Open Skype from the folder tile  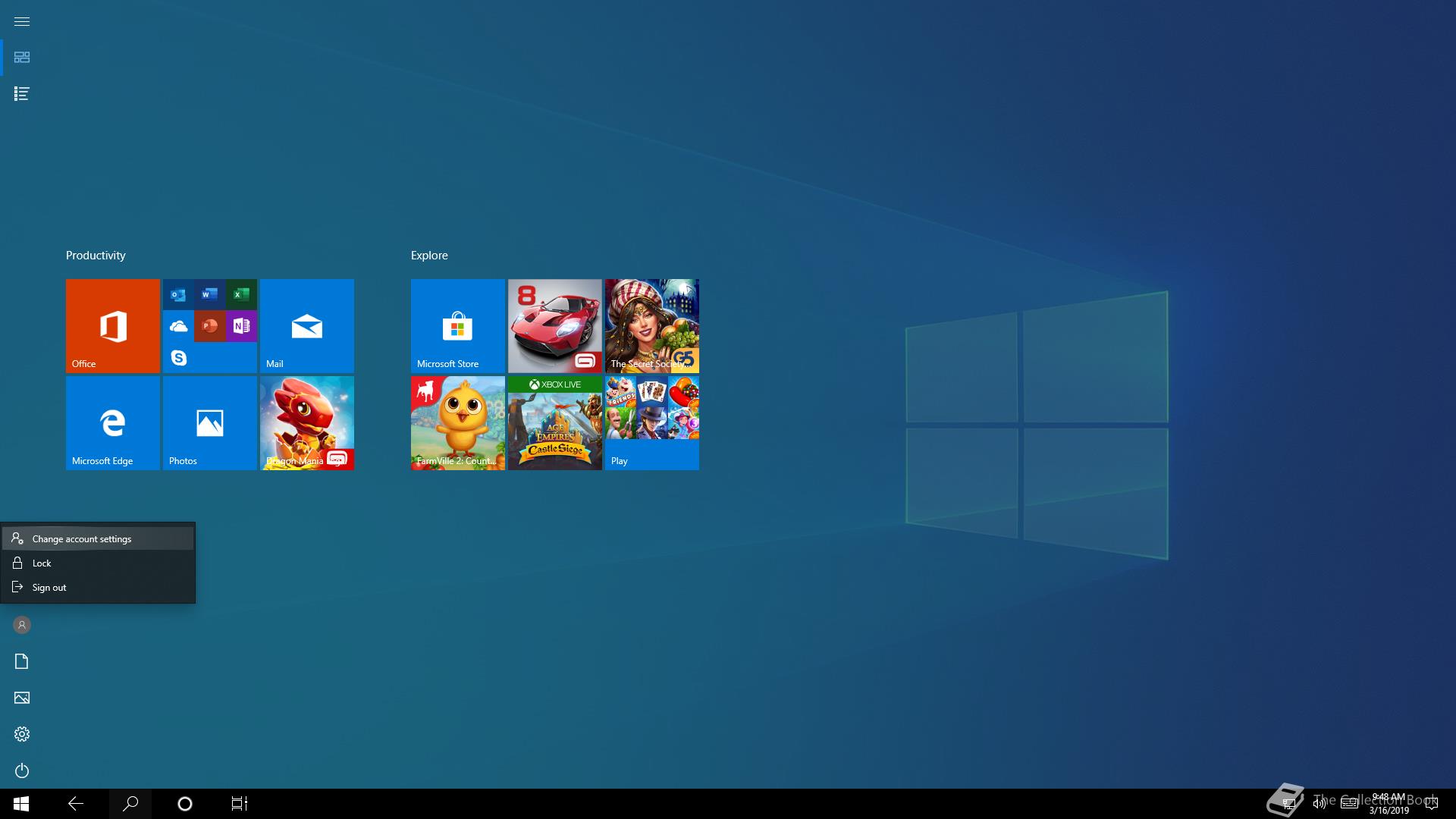[x=179, y=357]
